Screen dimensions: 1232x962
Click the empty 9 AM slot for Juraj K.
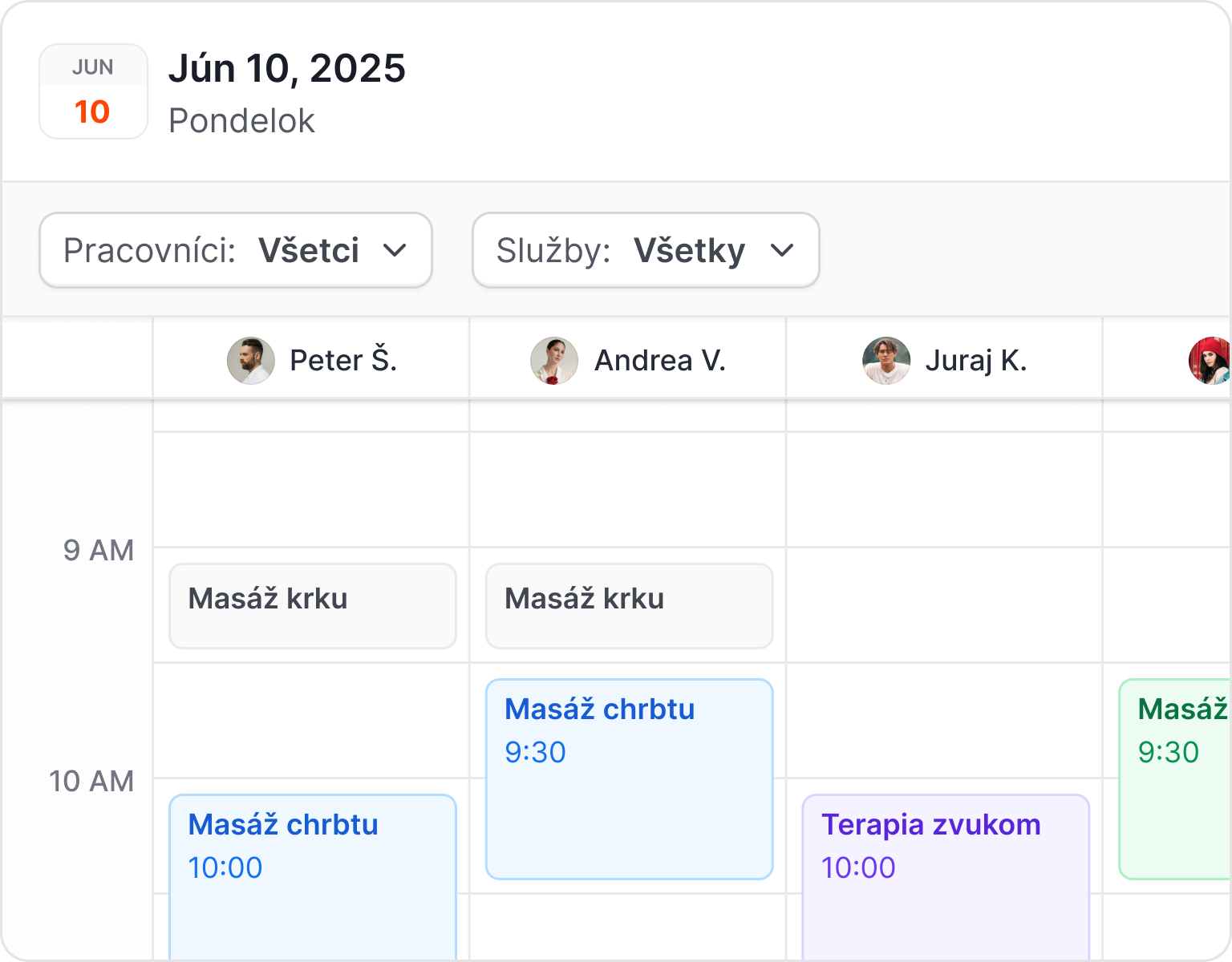click(945, 605)
